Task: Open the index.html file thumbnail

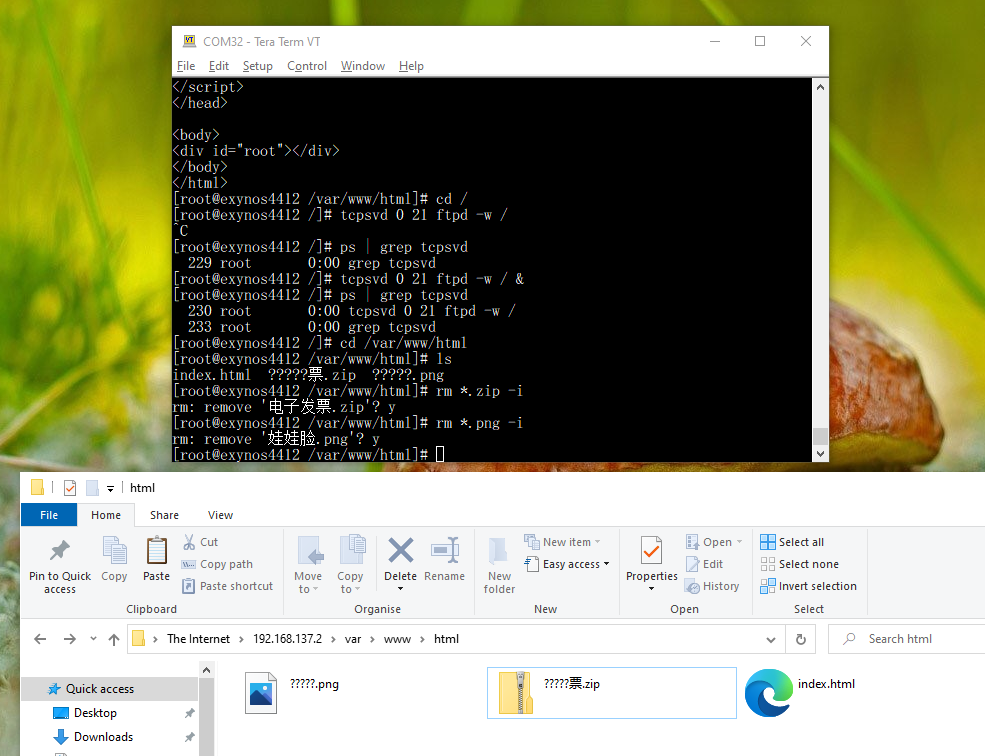Action: click(x=767, y=692)
